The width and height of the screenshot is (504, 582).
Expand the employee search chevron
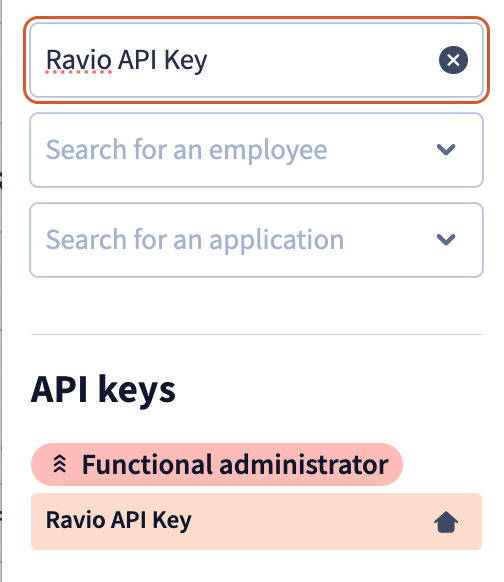[x=446, y=150]
